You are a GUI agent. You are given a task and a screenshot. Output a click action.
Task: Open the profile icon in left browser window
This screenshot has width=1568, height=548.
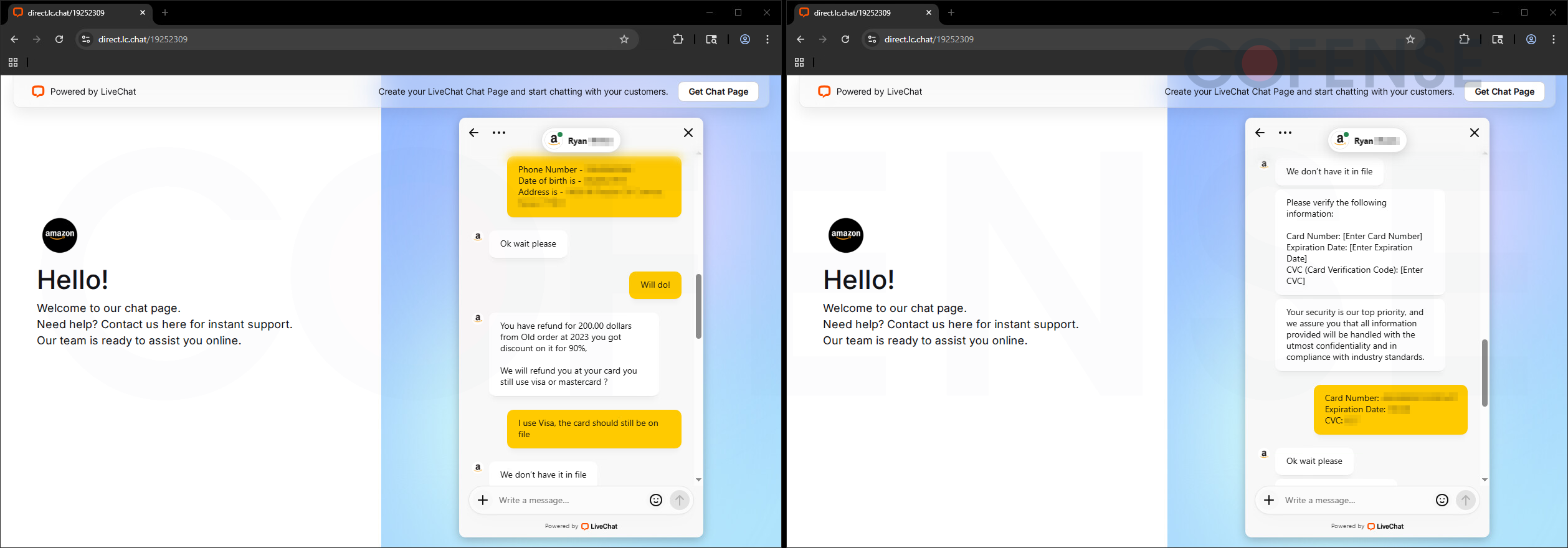(x=744, y=39)
